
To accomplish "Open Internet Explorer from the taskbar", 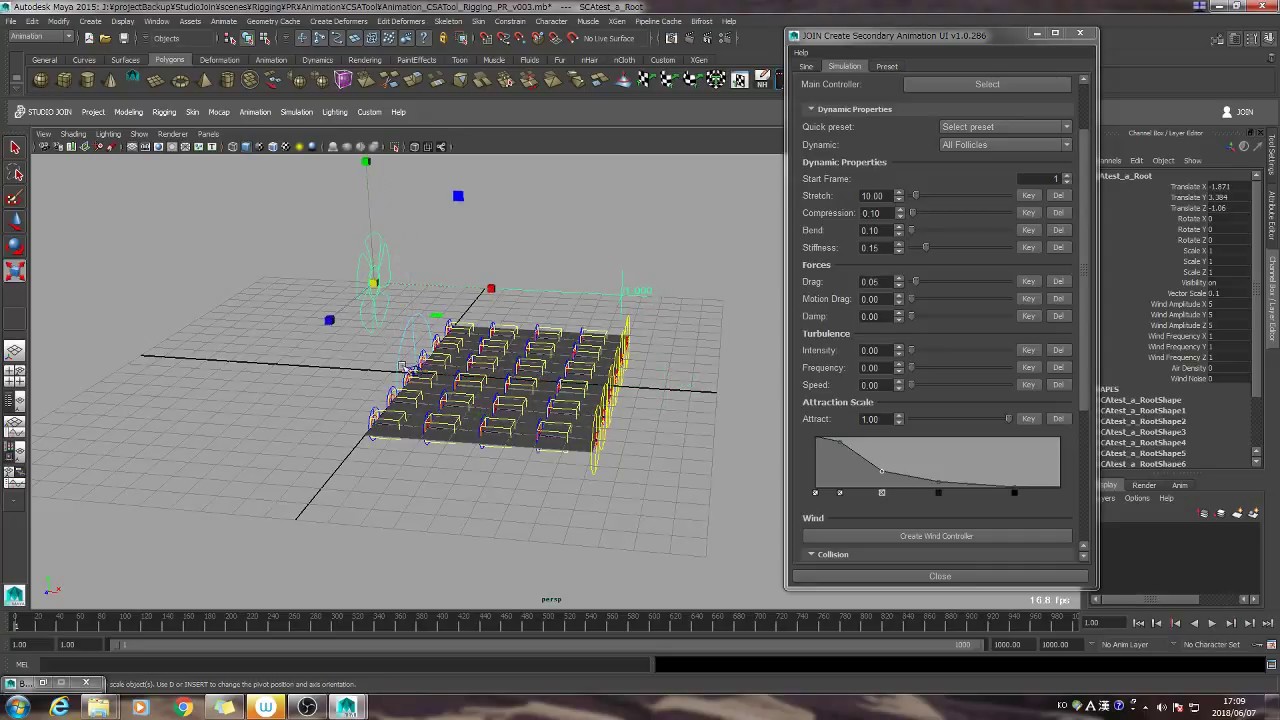I will click(x=60, y=707).
